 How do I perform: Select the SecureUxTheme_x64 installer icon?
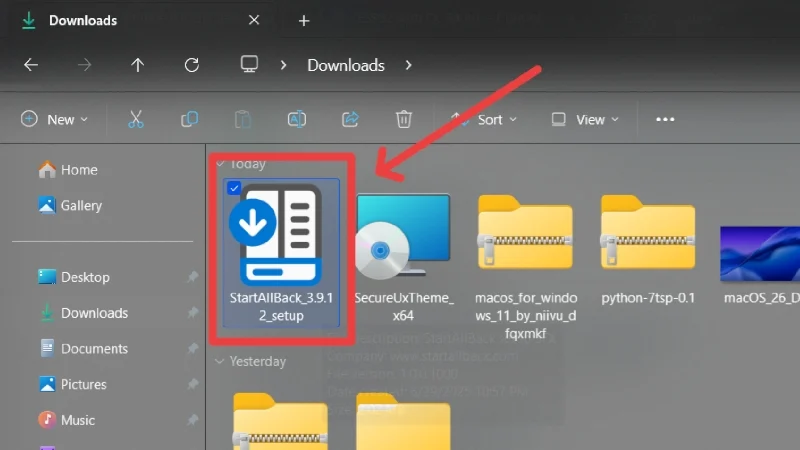pos(403,236)
